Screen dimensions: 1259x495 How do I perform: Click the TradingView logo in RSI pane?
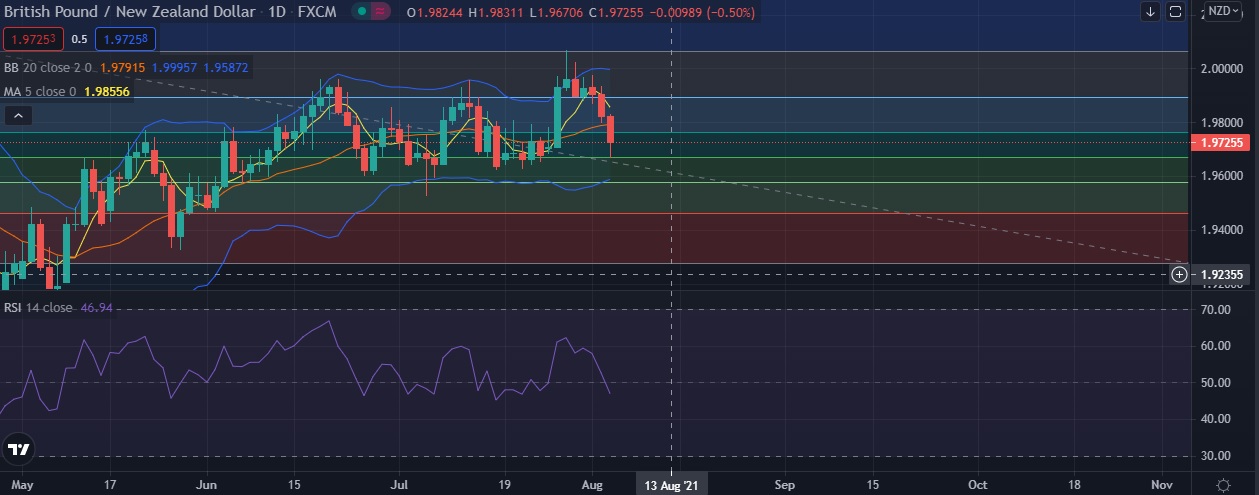18,449
